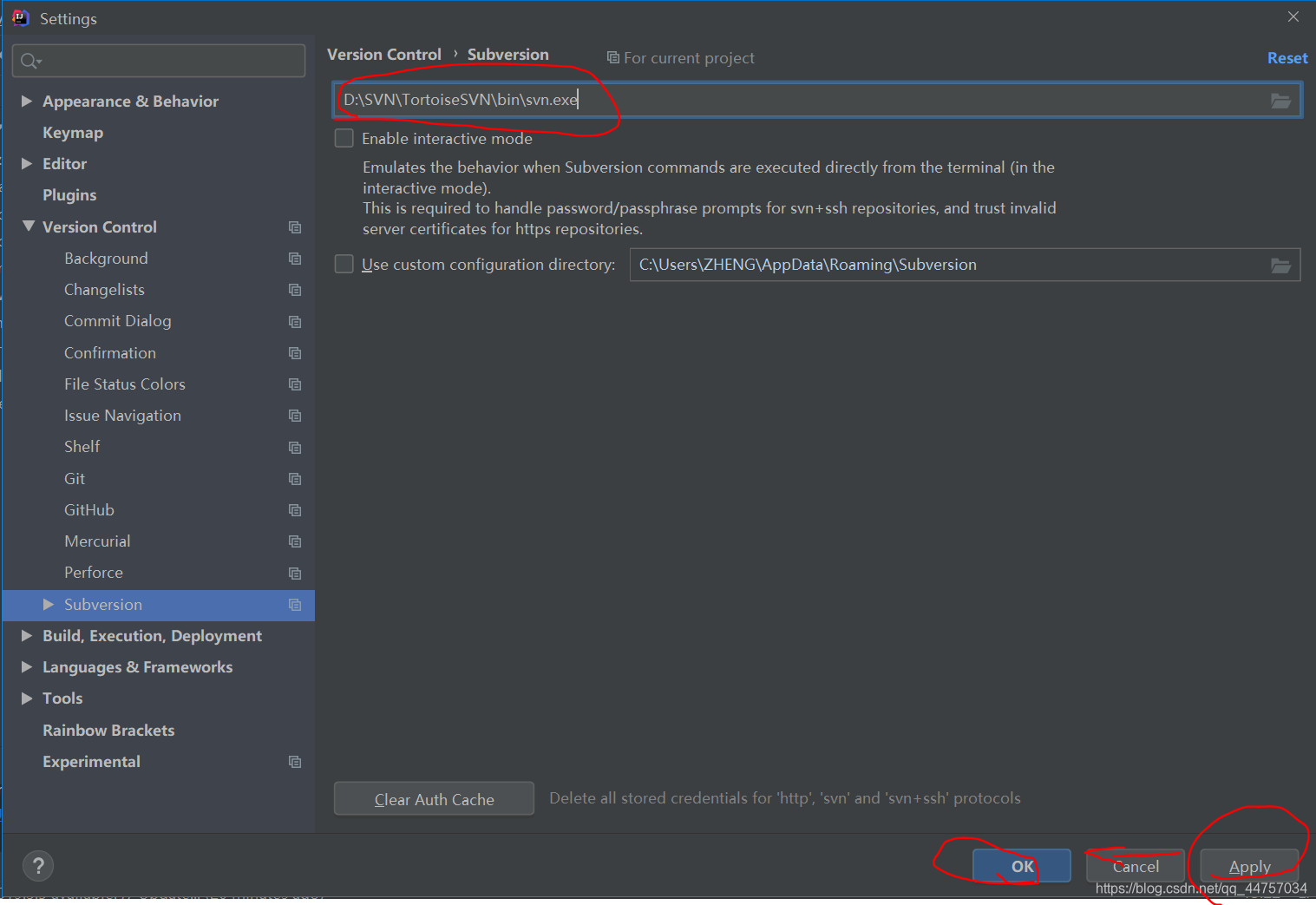The height and width of the screenshot is (905, 1316).
Task: Click the IntelliJ logo in title bar
Action: point(21,18)
